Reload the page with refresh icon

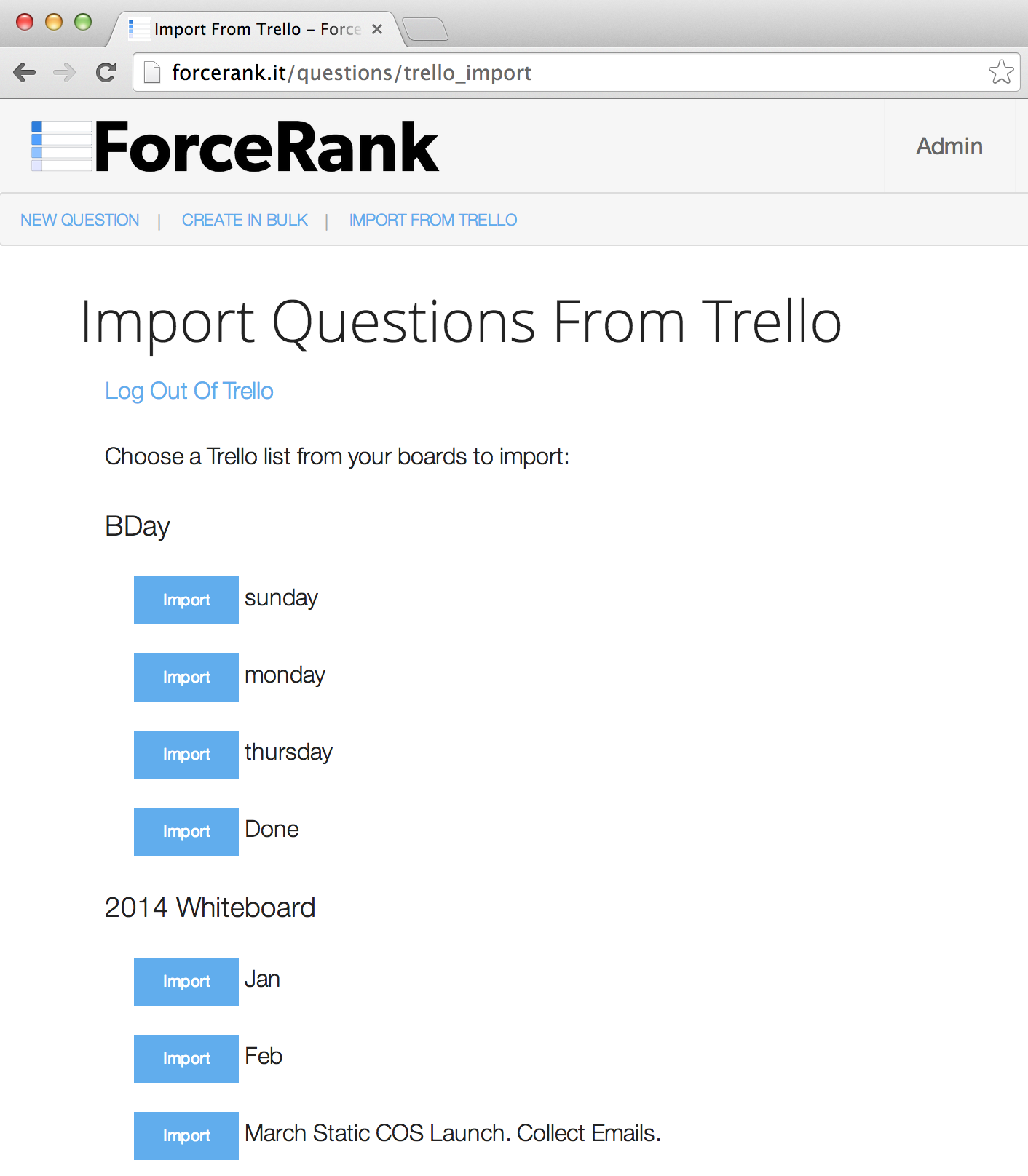click(x=106, y=73)
